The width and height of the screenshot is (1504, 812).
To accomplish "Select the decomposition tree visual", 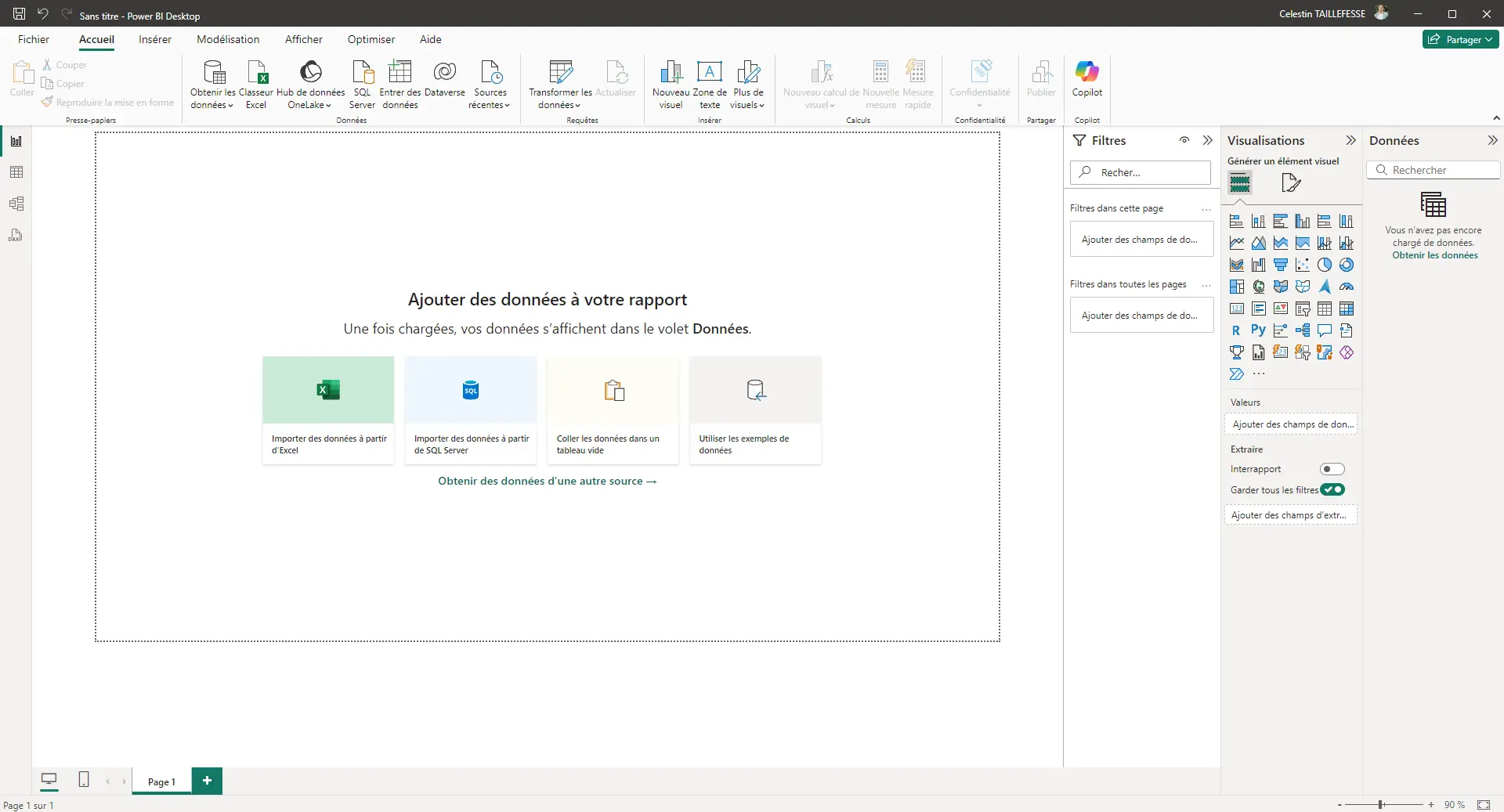I will point(1302,331).
